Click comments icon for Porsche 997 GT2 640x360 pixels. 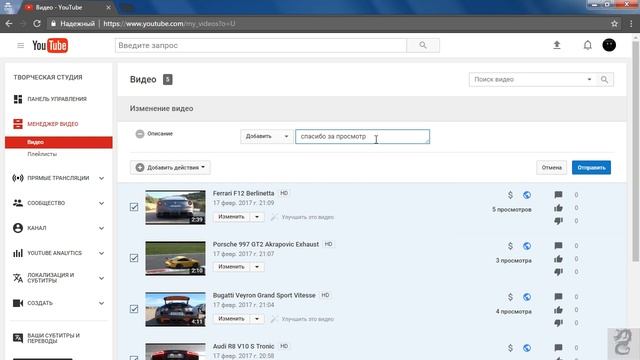[558, 246]
